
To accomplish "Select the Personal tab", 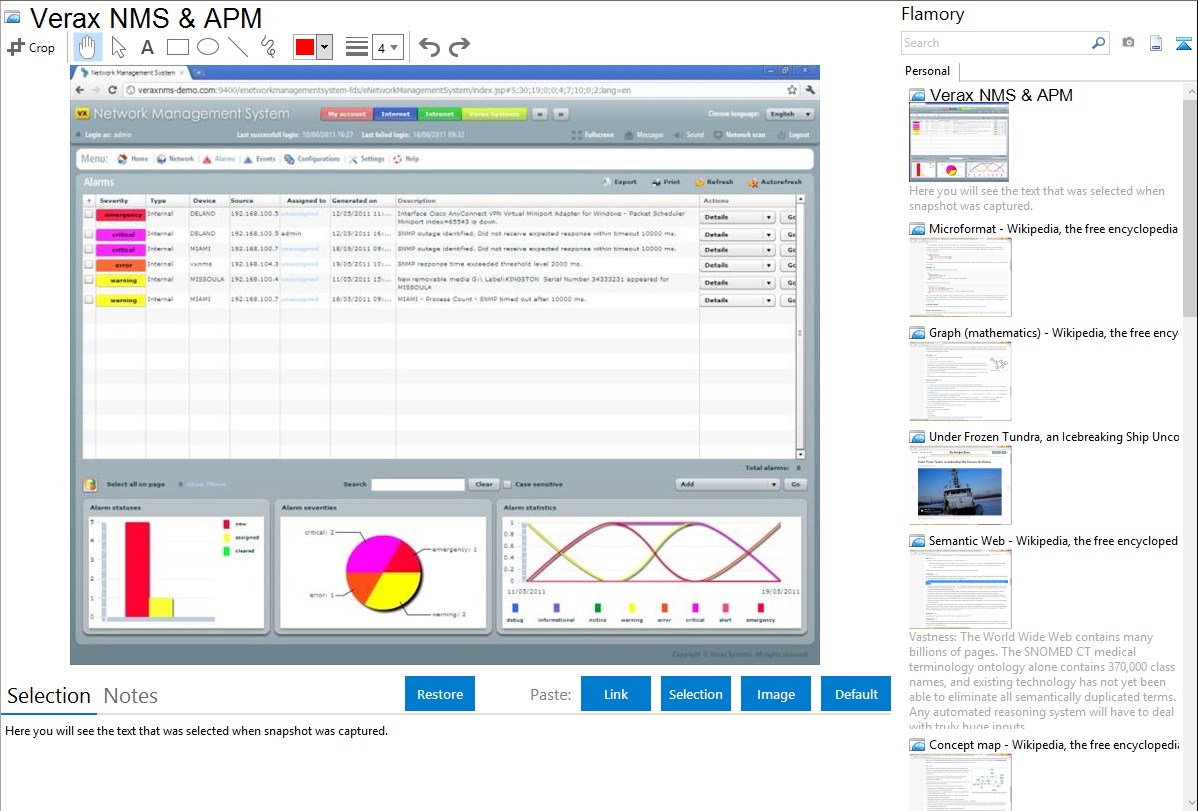I will pos(926,71).
